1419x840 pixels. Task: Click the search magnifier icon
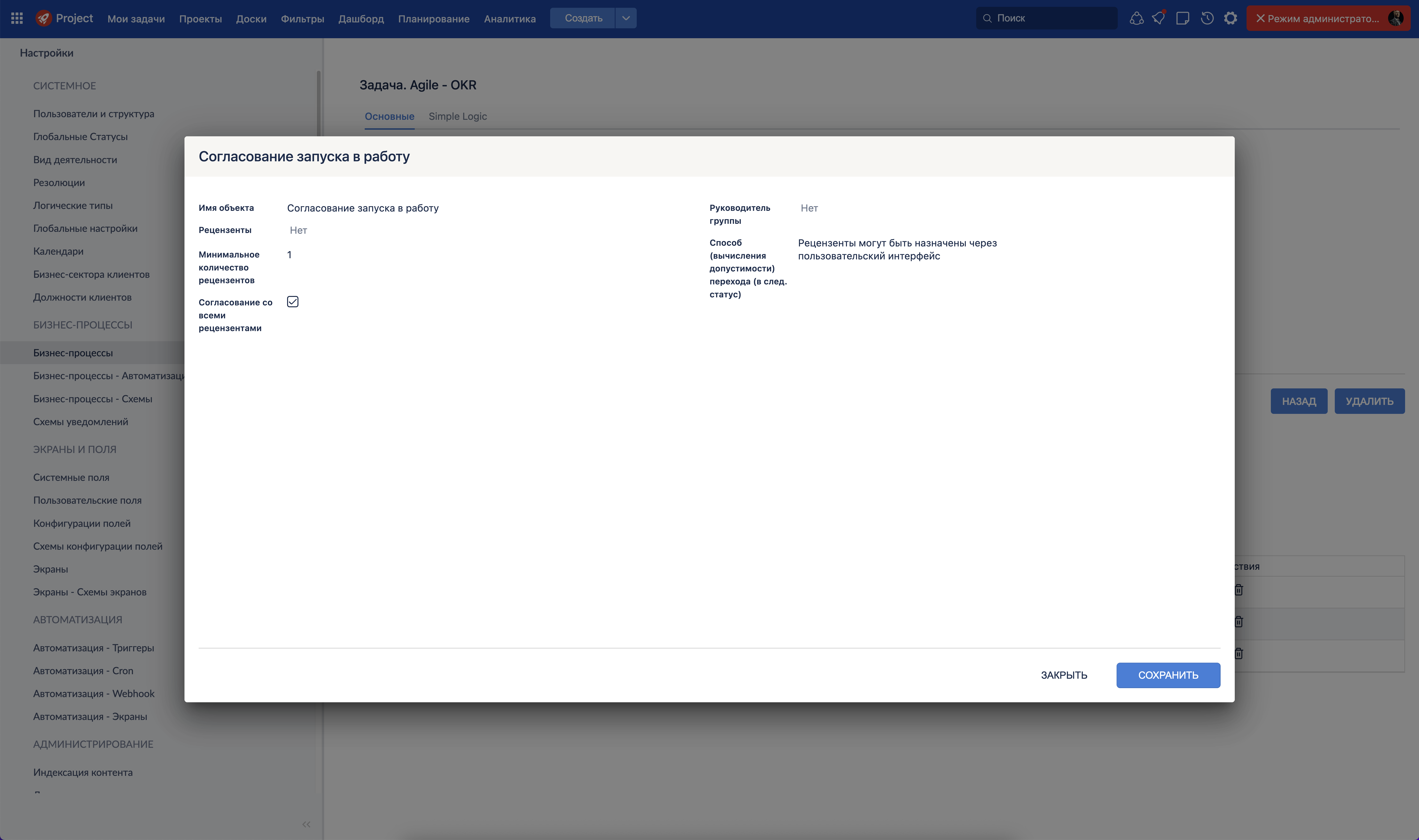[987, 19]
